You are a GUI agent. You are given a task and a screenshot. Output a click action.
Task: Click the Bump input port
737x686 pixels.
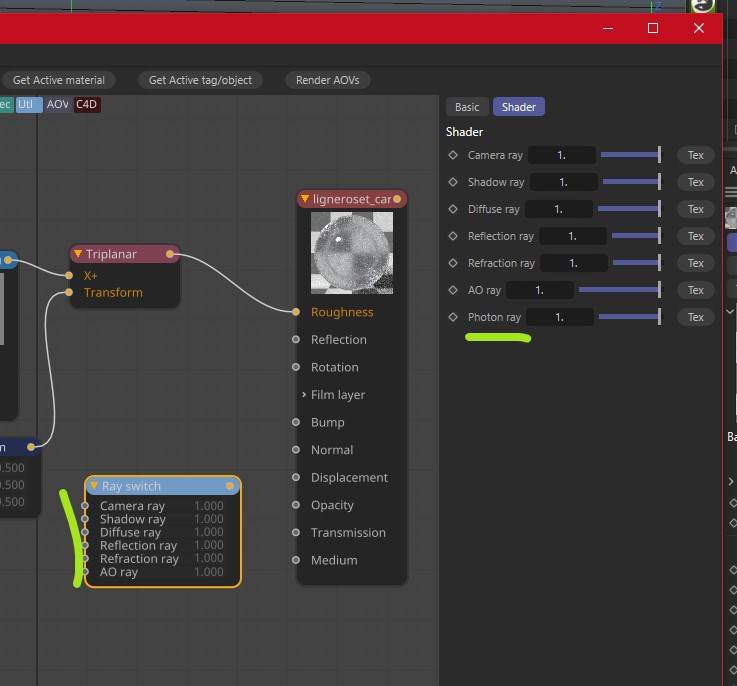(296, 422)
